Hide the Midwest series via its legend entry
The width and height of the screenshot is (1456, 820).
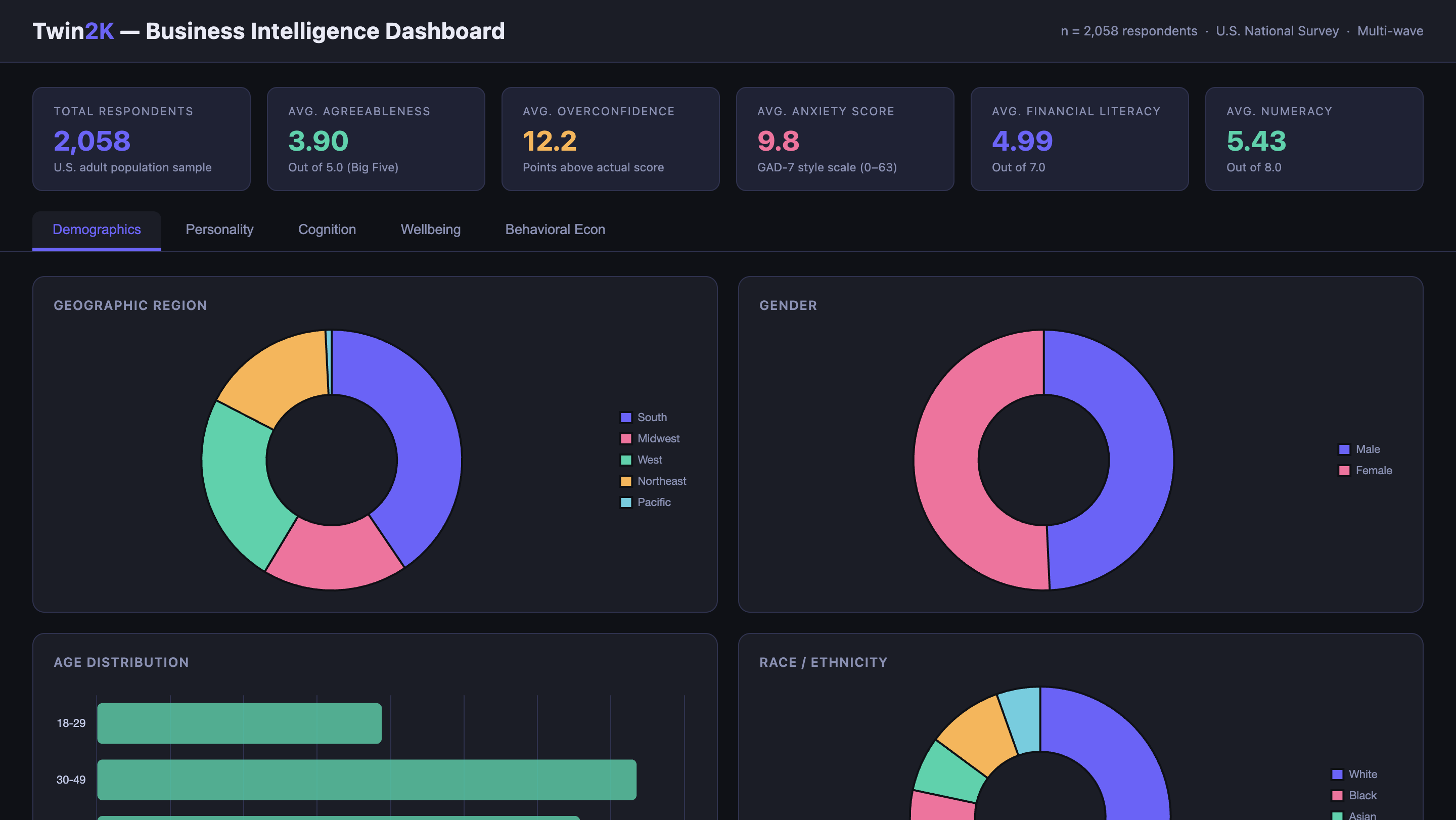pos(651,438)
